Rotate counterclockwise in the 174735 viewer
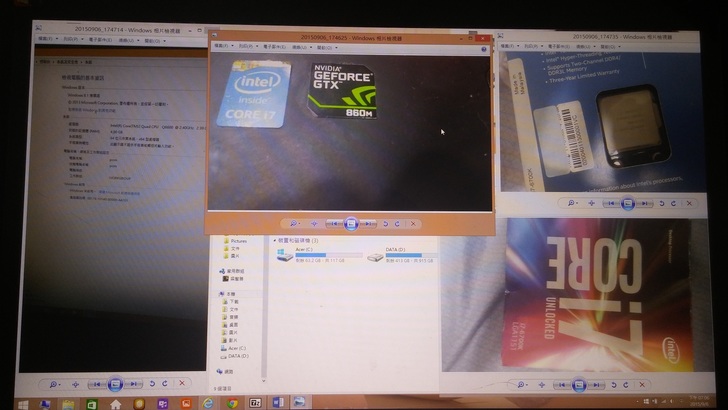Viewport: 728px width, 410px height. 662,203
